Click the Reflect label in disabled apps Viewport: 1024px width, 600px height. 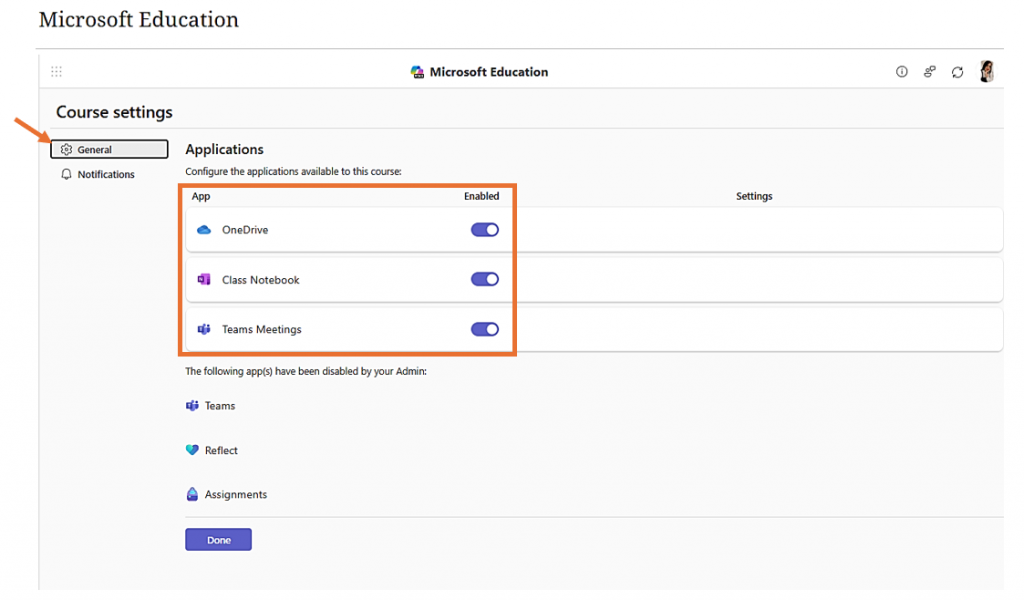pyautogui.click(x=221, y=450)
